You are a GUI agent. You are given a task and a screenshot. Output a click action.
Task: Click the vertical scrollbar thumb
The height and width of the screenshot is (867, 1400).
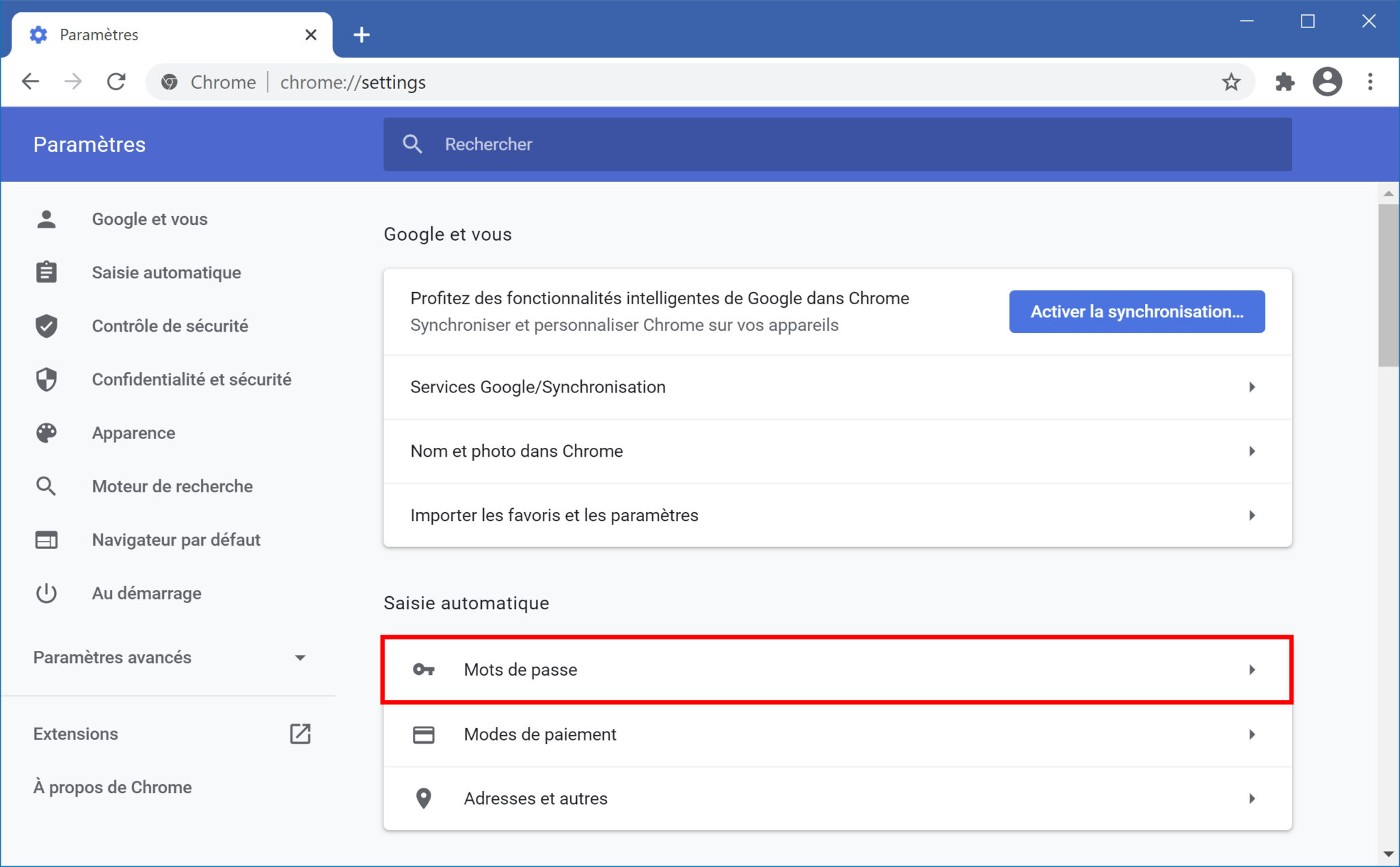[1388, 285]
